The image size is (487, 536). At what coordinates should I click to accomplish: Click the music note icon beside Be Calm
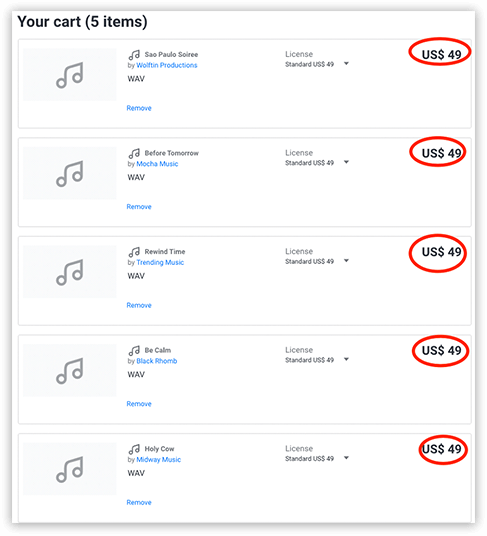tap(134, 350)
